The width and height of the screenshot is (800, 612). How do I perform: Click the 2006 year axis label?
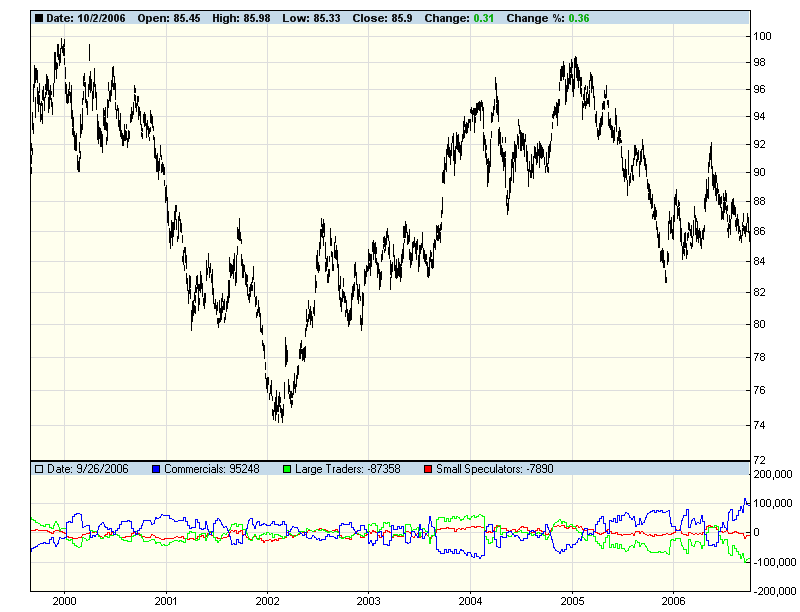673,601
